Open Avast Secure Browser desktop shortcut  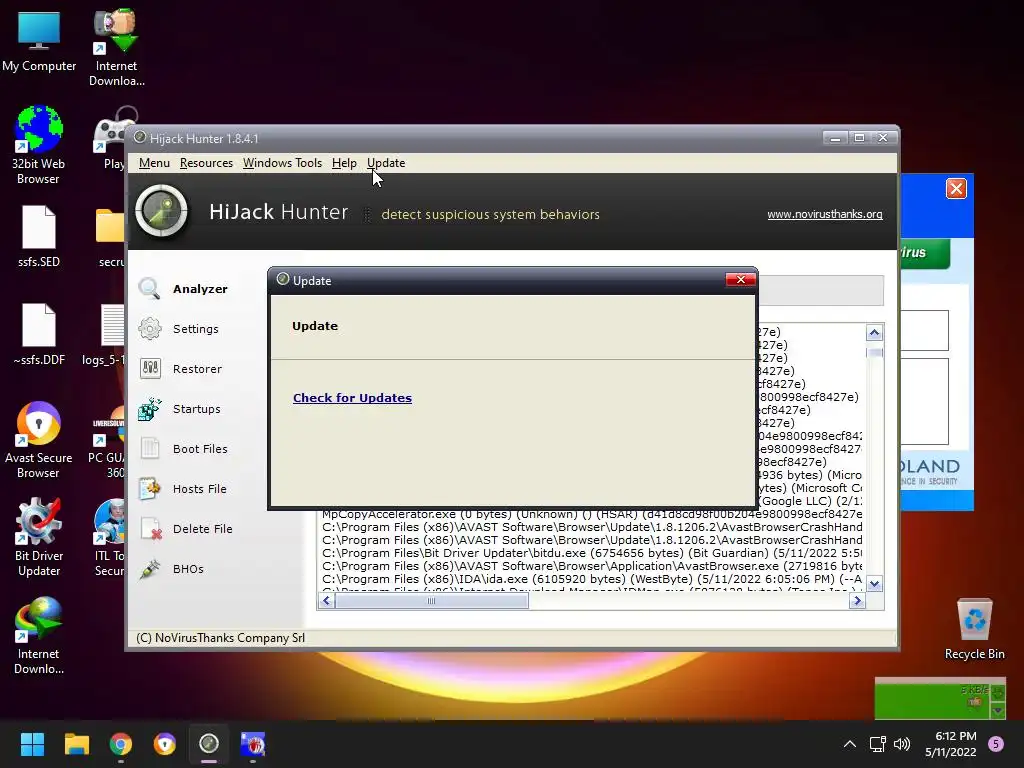pyautogui.click(x=39, y=440)
